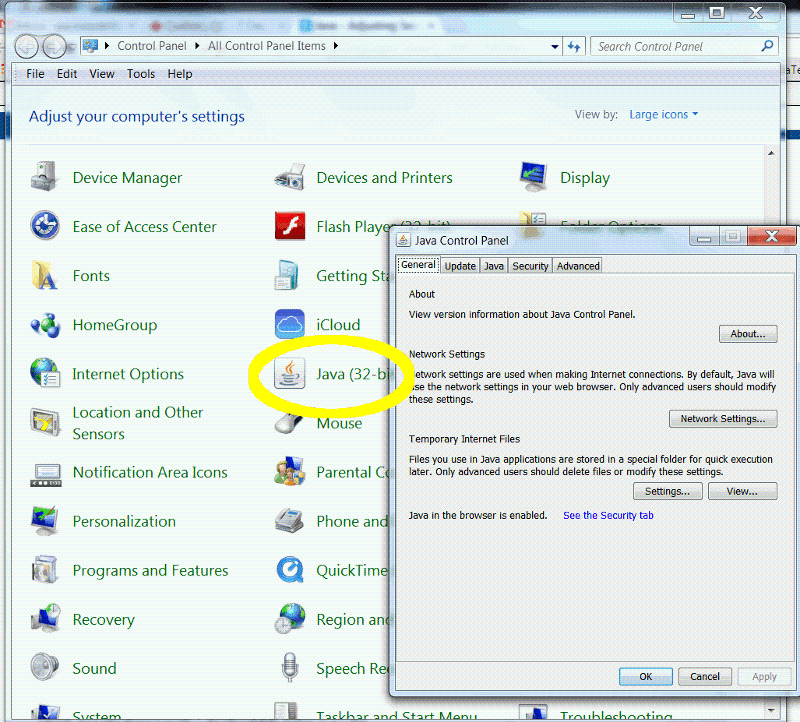Click the search magnifier icon
The height and width of the screenshot is (722, 800).
767,46
